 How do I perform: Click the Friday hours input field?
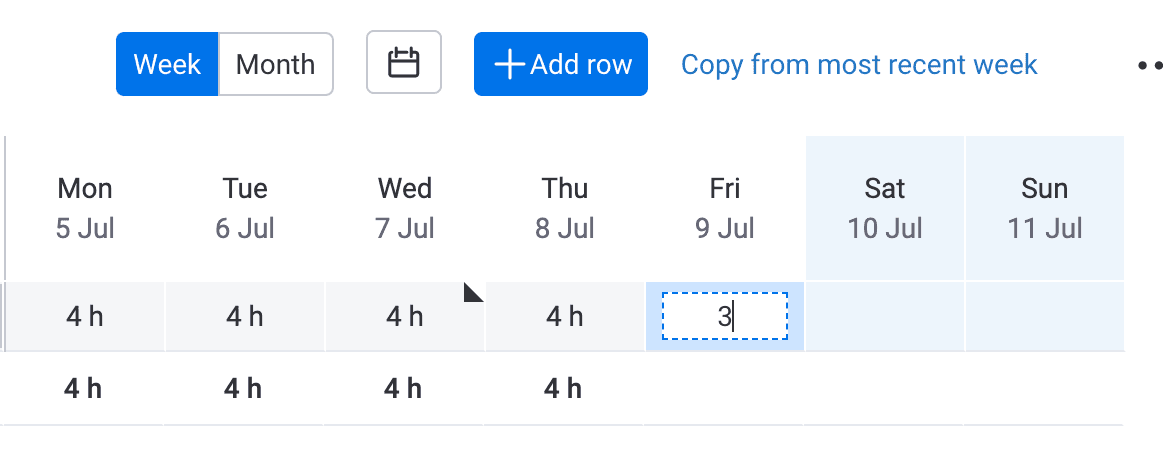tap(725, 316)
